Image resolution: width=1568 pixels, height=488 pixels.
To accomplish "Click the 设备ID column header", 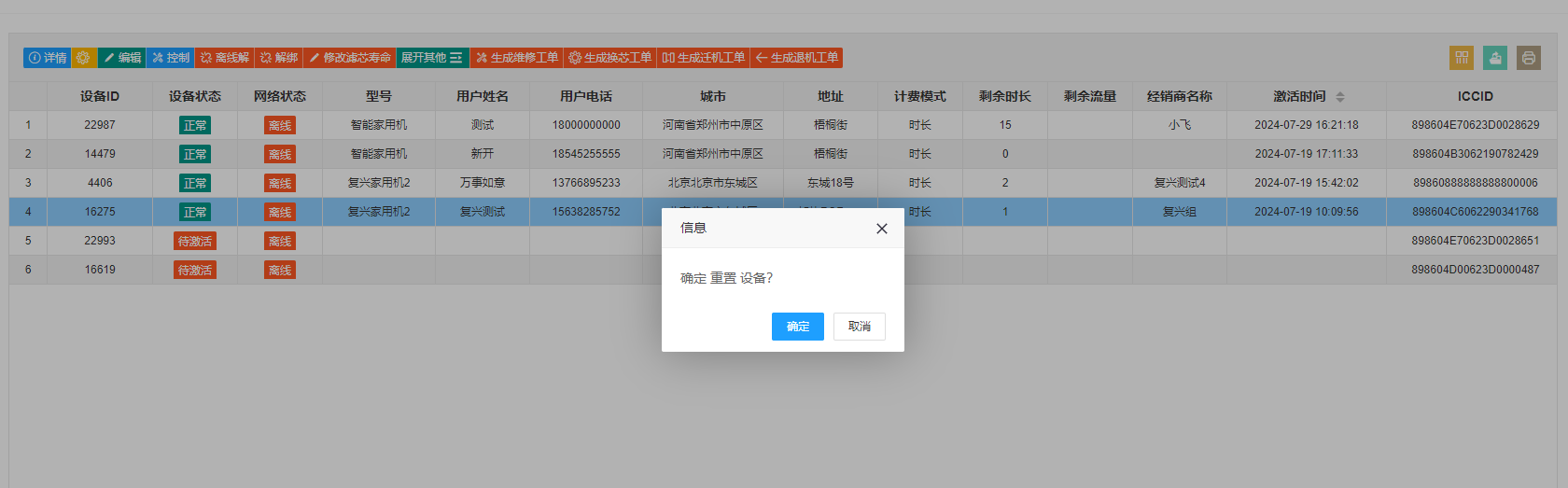I will [x=100, y=97].
